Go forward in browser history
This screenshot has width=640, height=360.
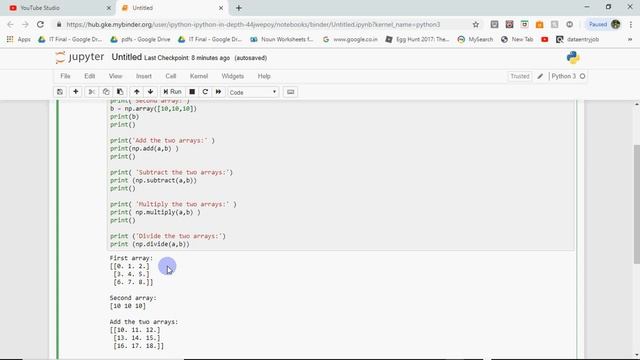(25, 24)
